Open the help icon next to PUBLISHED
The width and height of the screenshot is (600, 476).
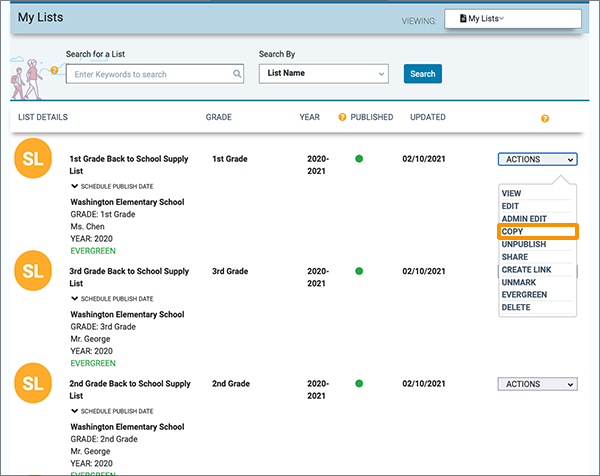click(x=342, y=117)
